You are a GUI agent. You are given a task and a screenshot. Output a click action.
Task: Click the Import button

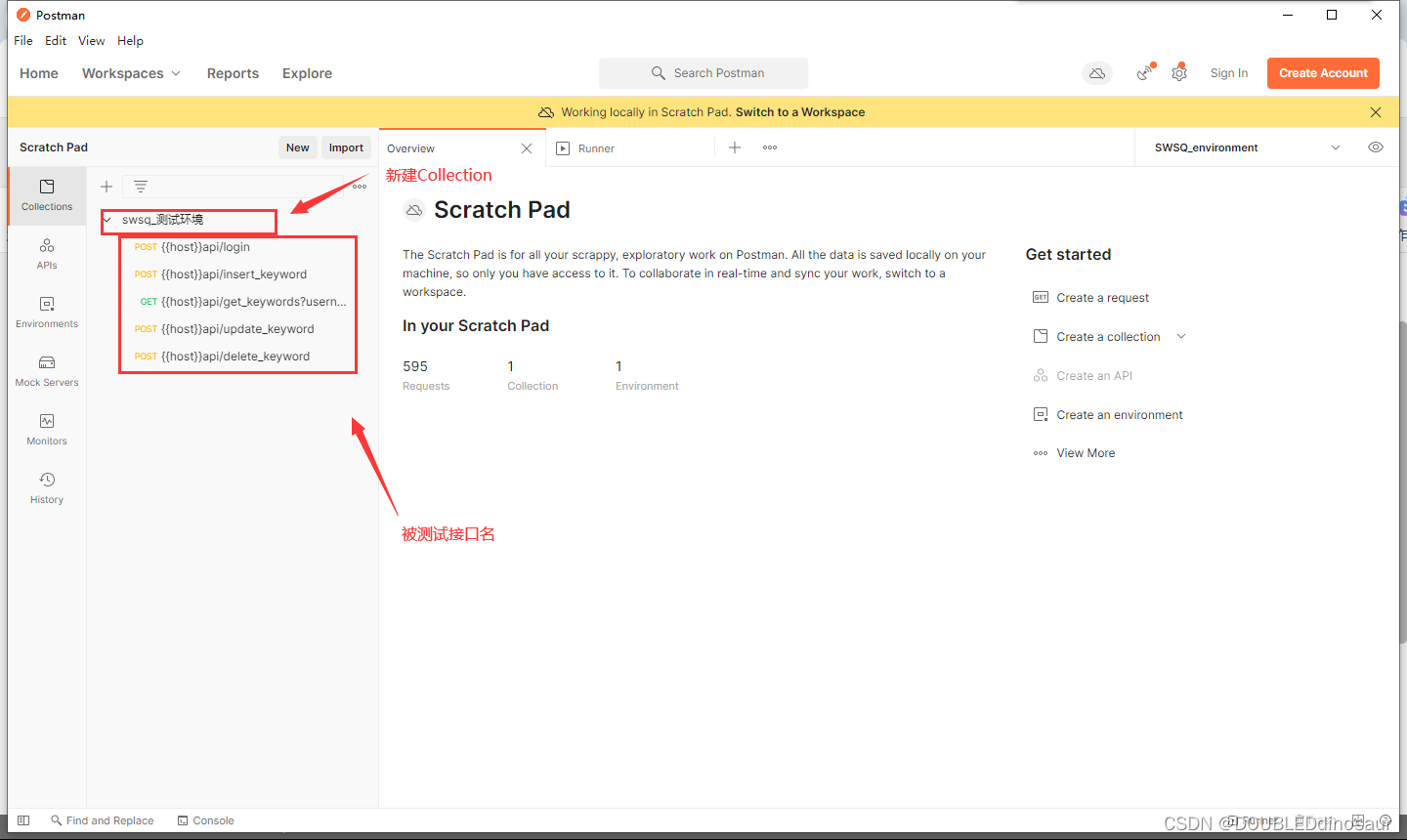346,147
